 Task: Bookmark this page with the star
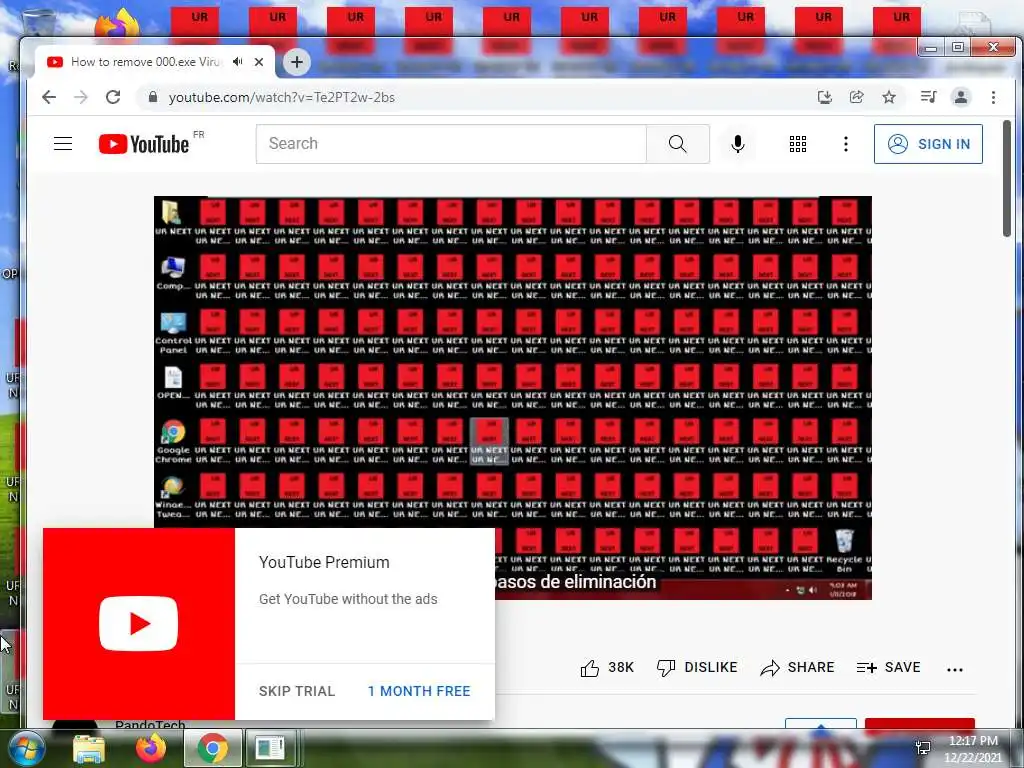coord(889,97)
